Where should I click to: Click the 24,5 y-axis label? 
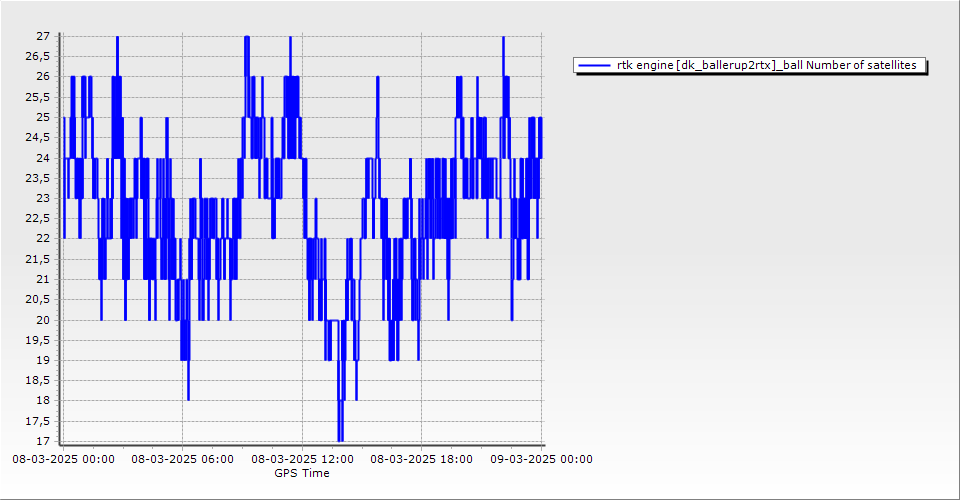(x=38, y=138)
